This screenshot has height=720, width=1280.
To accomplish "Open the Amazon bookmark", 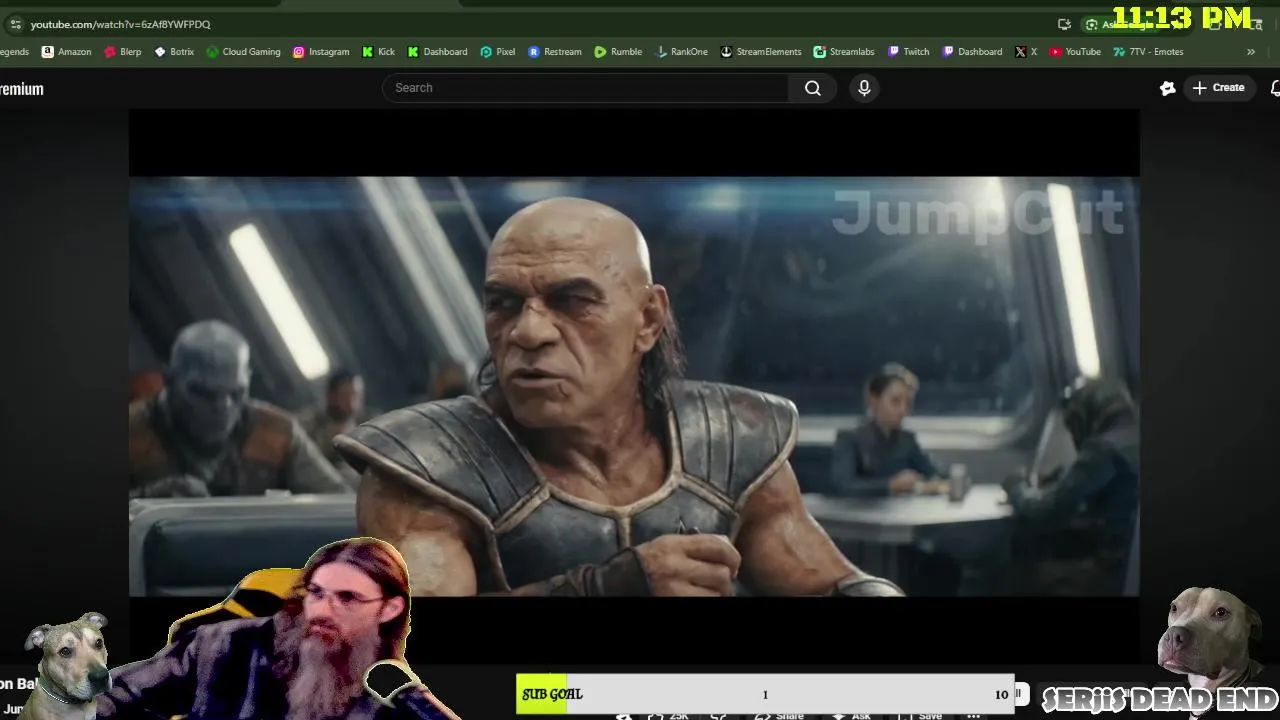I will coord(66,52).
